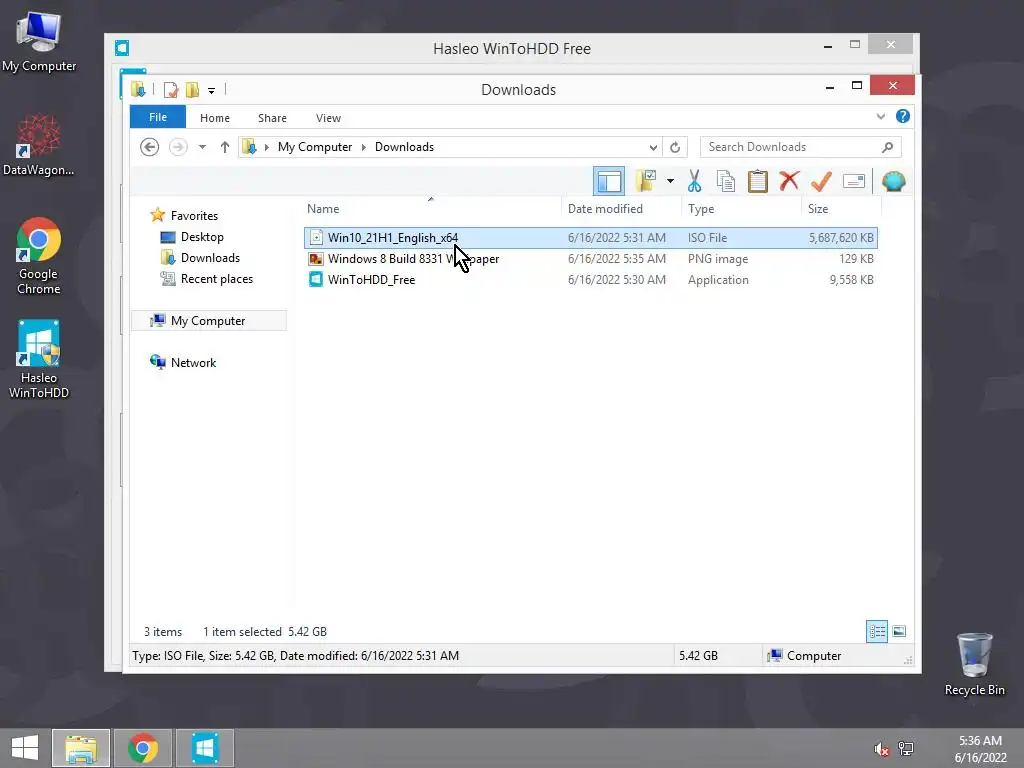Click the search magnifier icon
Screen dimensions: 1024x768
click(x=888, y=147)
